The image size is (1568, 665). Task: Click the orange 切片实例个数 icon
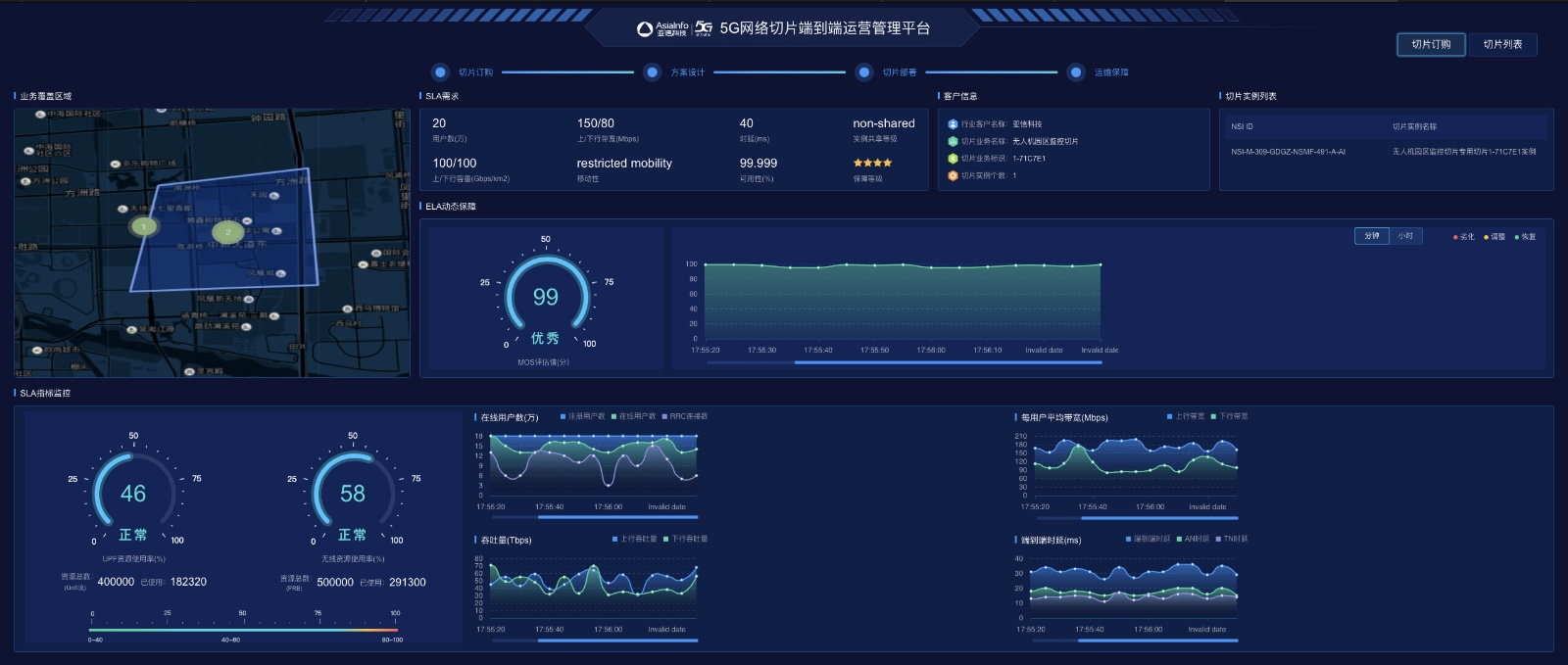pyautogui.click(x=952, y=176)
